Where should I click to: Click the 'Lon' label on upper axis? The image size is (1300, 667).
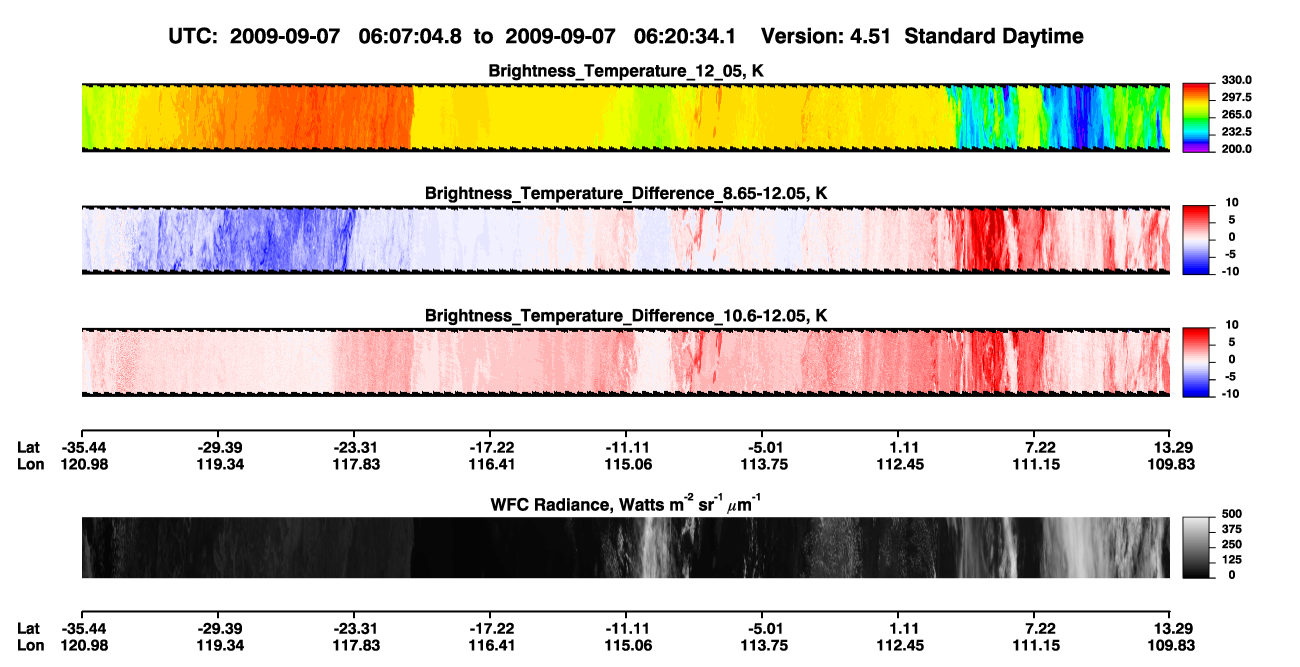click(30, 465)
